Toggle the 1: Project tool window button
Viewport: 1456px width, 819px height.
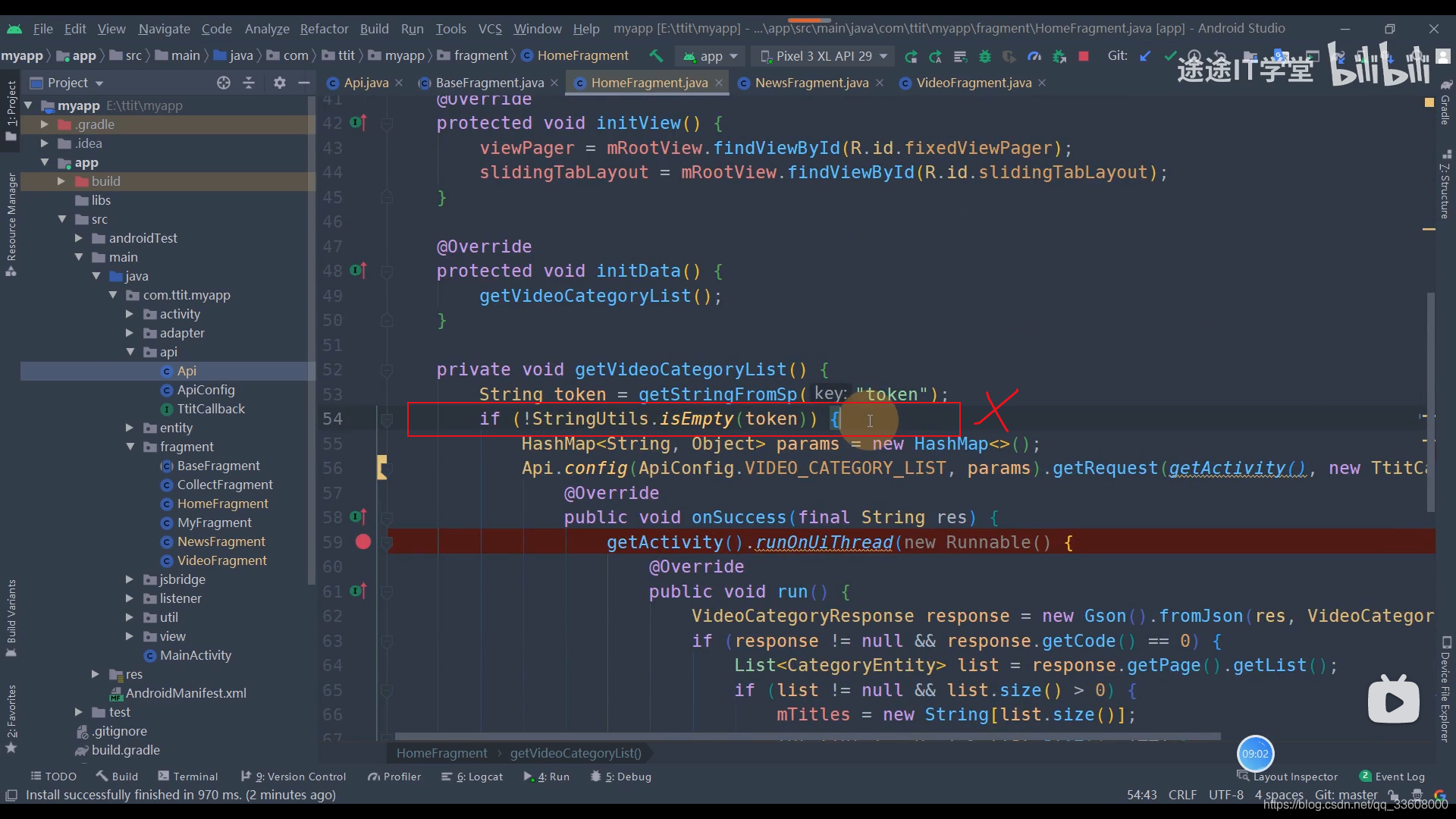point(11,110)
